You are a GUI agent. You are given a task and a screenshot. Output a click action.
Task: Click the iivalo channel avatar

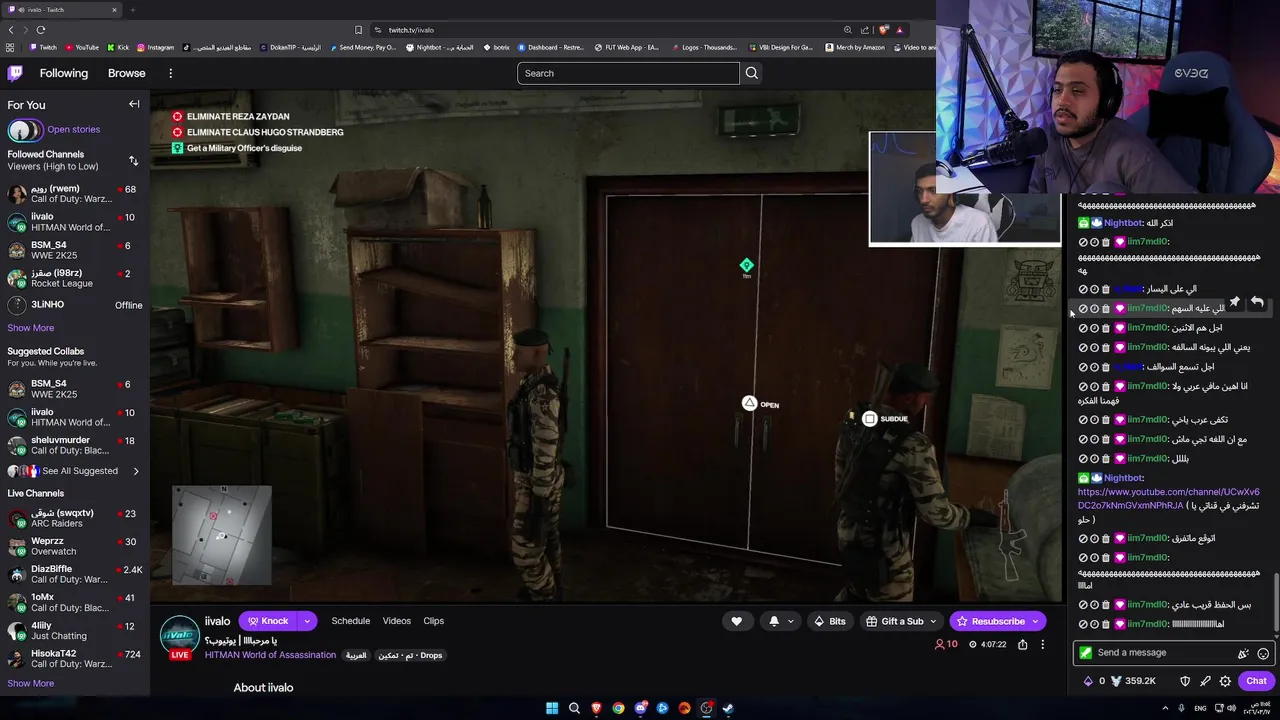(180, 635)
